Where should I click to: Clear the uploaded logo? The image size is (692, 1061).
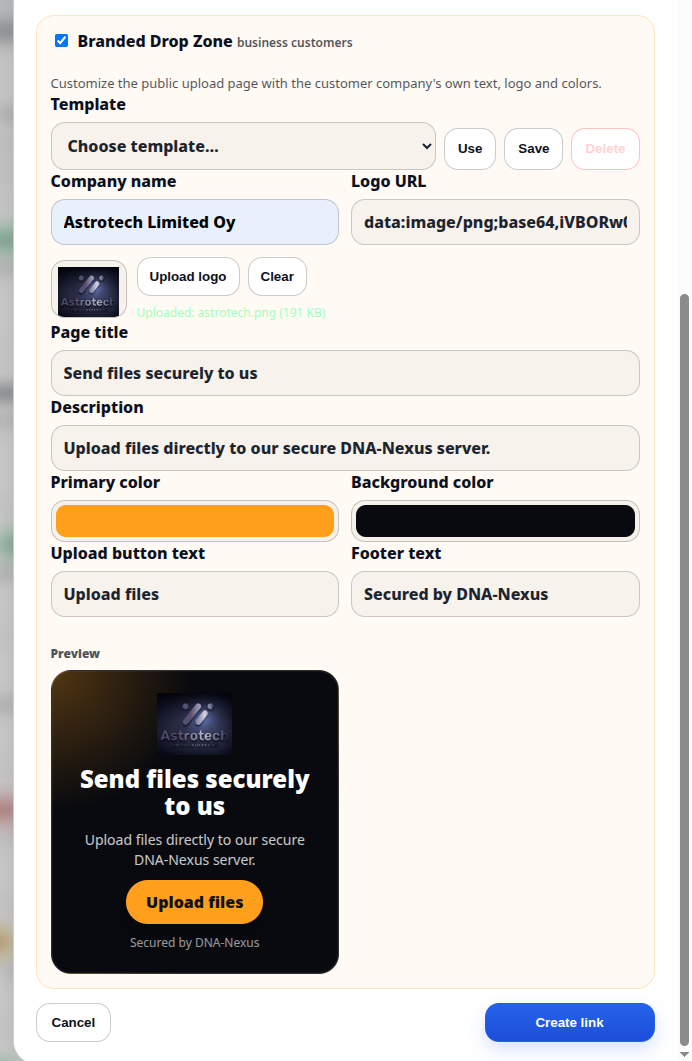(x=277, y=277)
